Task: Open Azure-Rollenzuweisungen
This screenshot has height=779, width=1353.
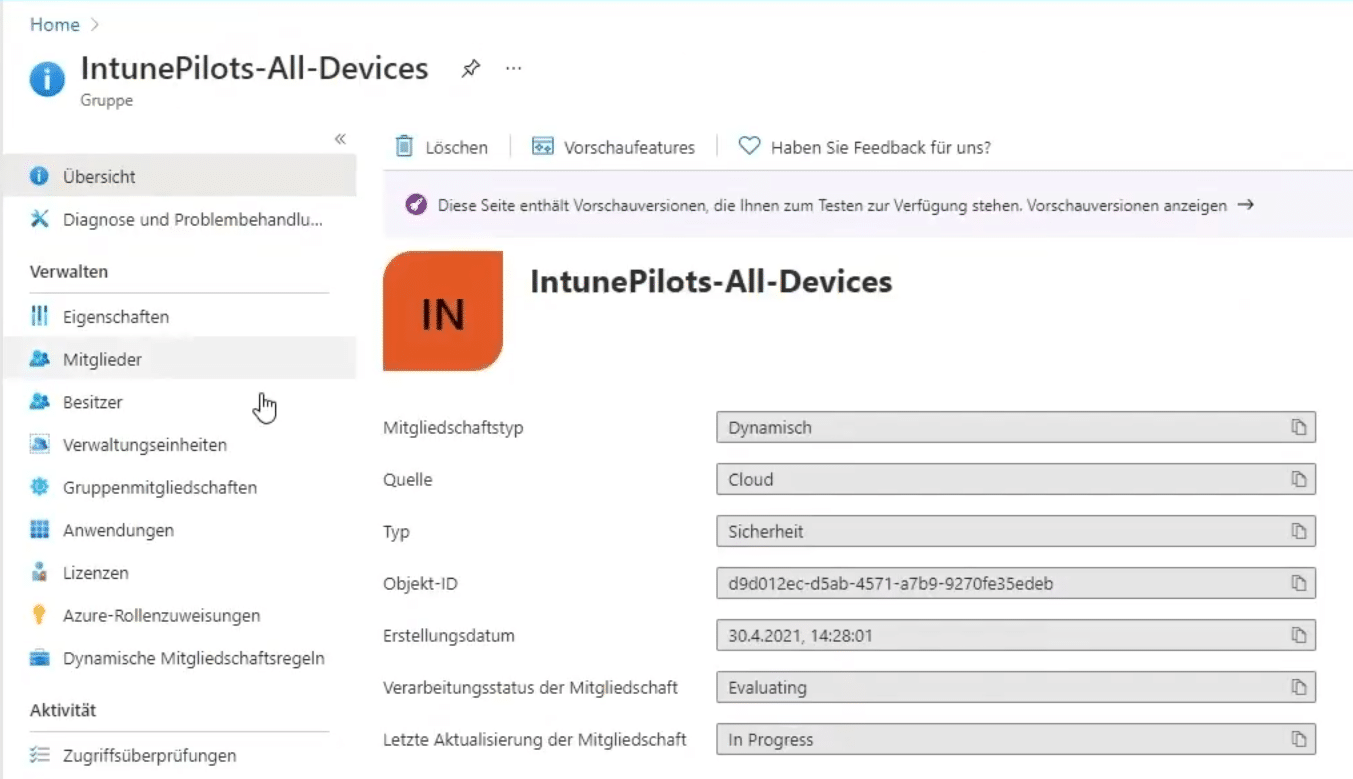Action: (x=178, y=615)
